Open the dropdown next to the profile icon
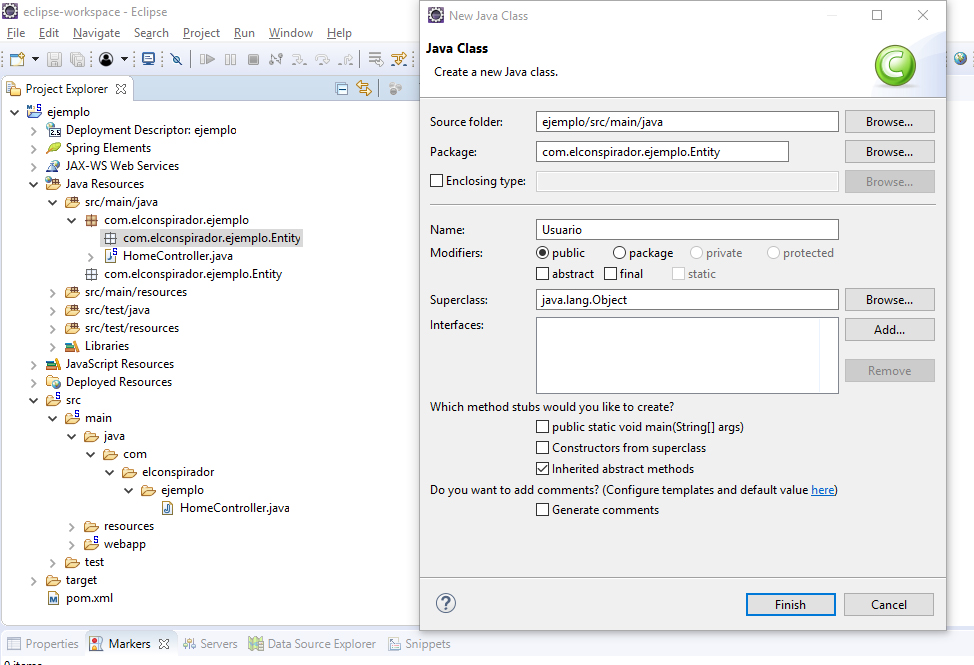 pos(124,59)
